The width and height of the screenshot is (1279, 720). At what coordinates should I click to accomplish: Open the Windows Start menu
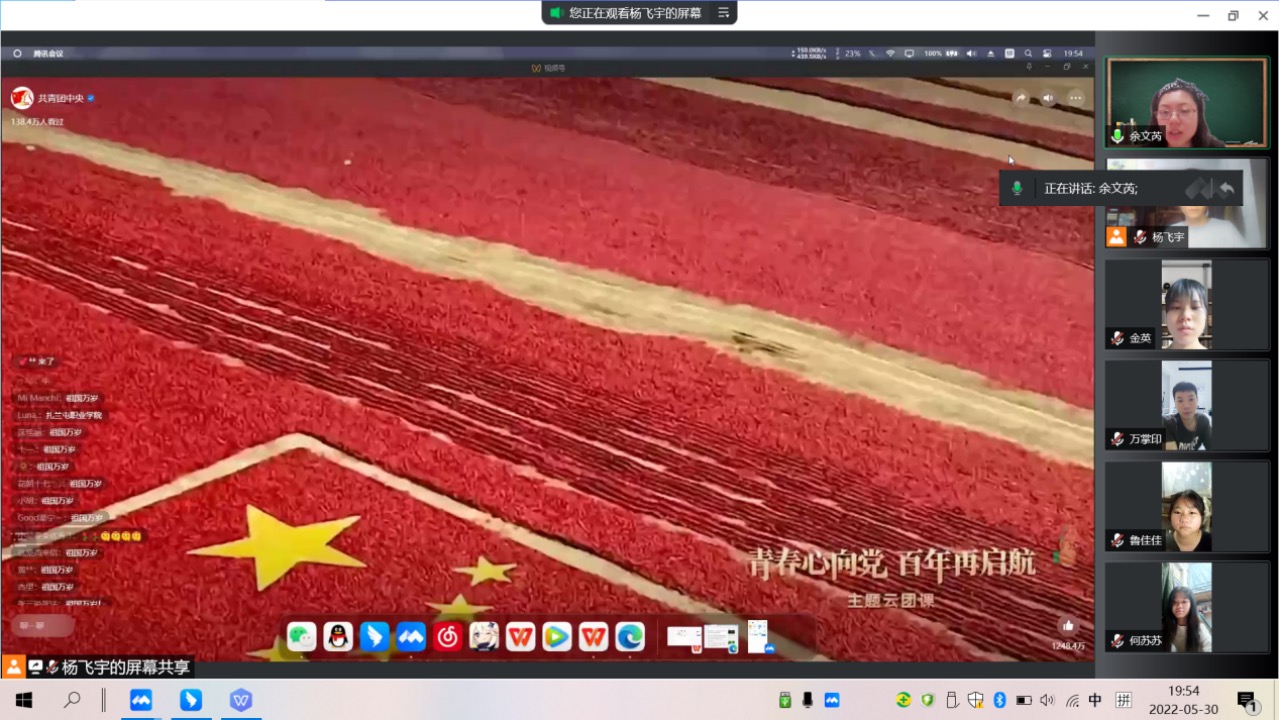coord(23,700)
